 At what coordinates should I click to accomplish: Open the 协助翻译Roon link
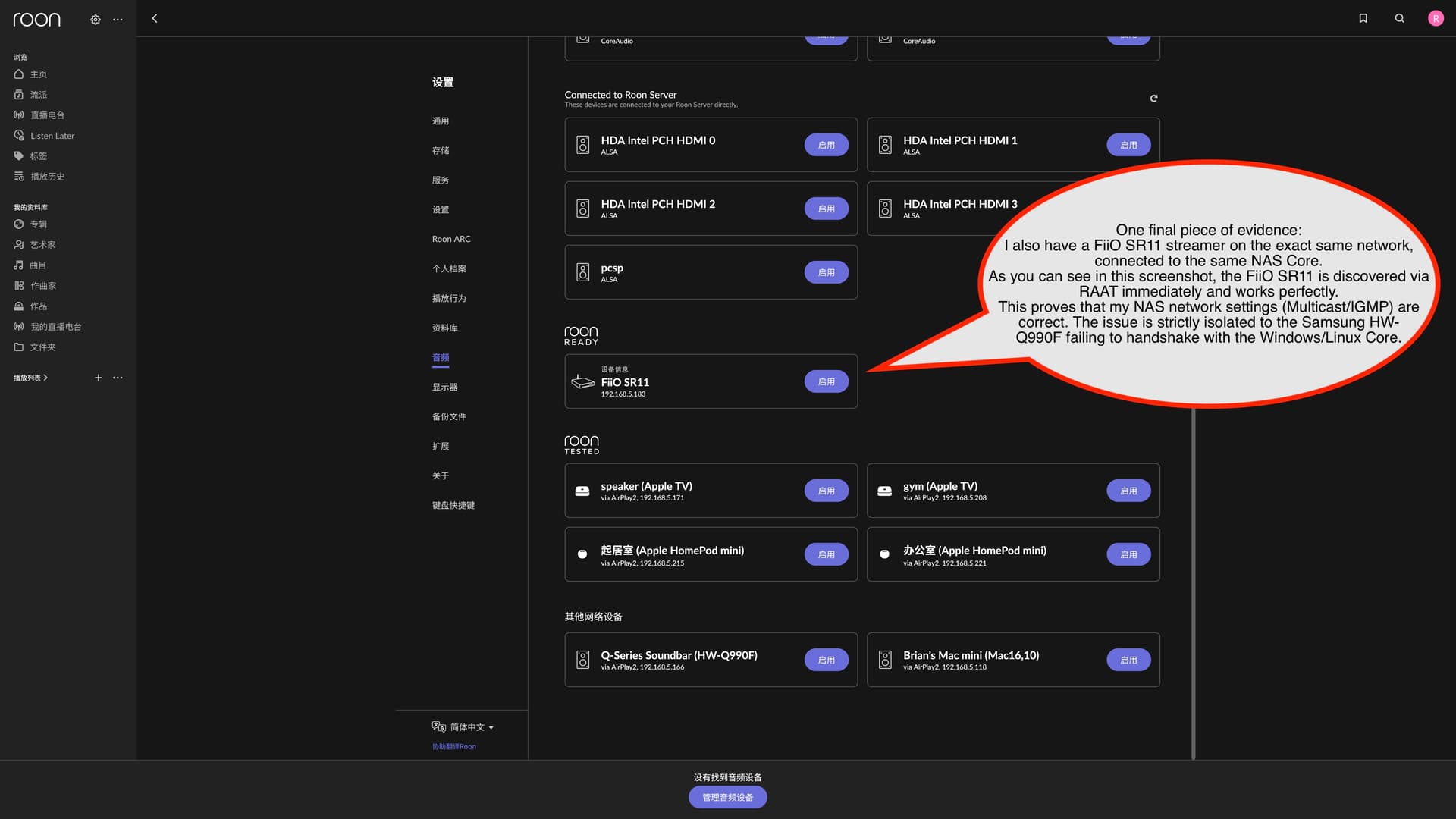point(454,747)
